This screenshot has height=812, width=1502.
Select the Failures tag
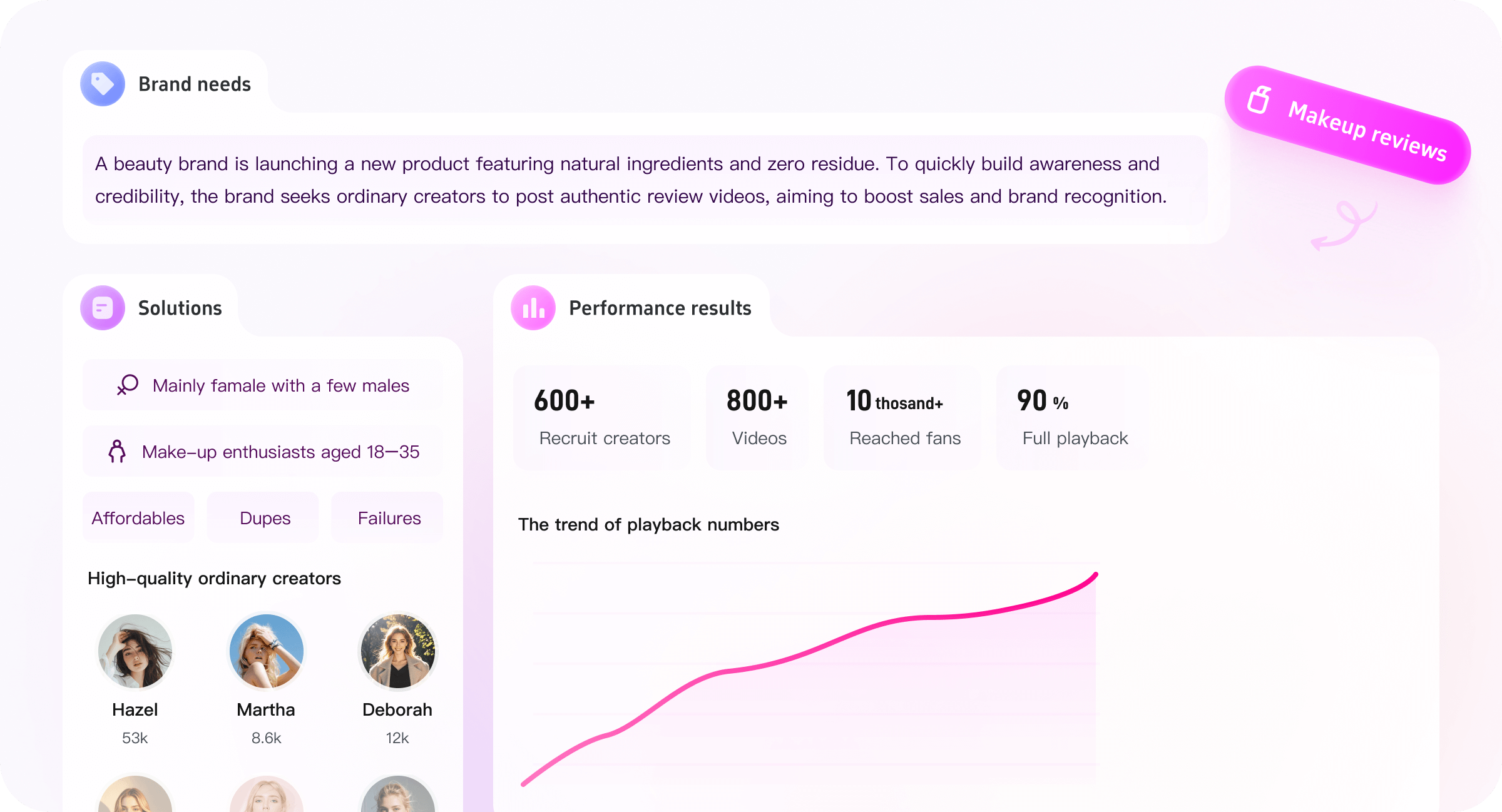click(387, 517)
